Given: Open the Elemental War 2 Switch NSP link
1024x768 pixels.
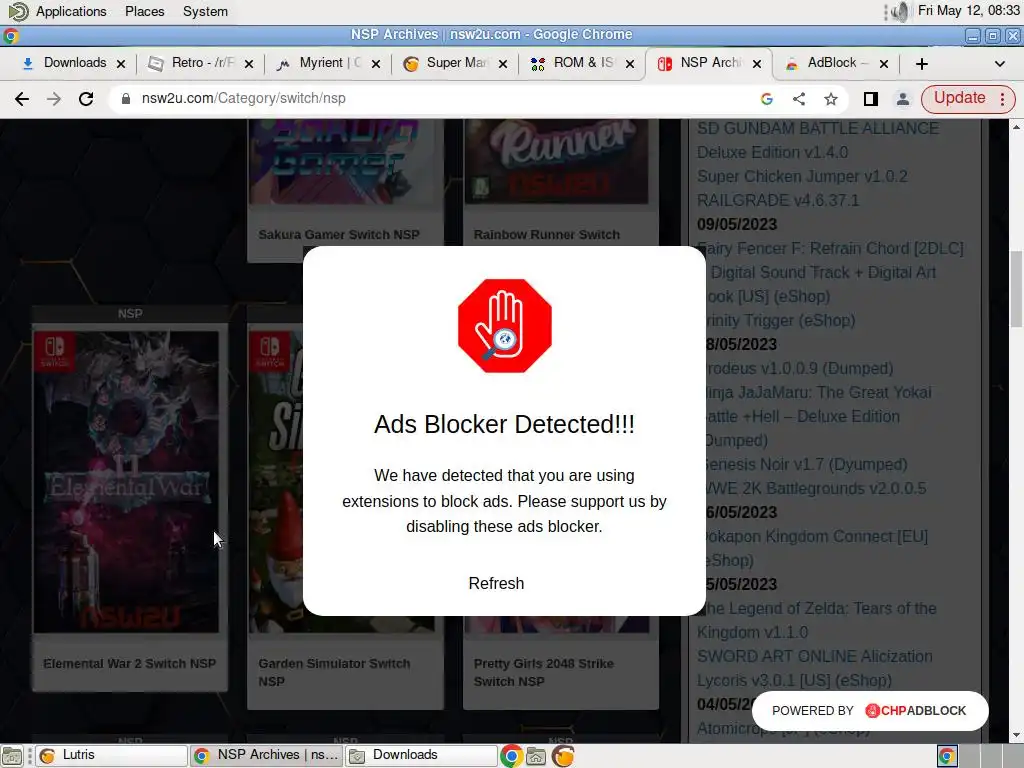Looking at the screenshot, I should coord(129,664).
